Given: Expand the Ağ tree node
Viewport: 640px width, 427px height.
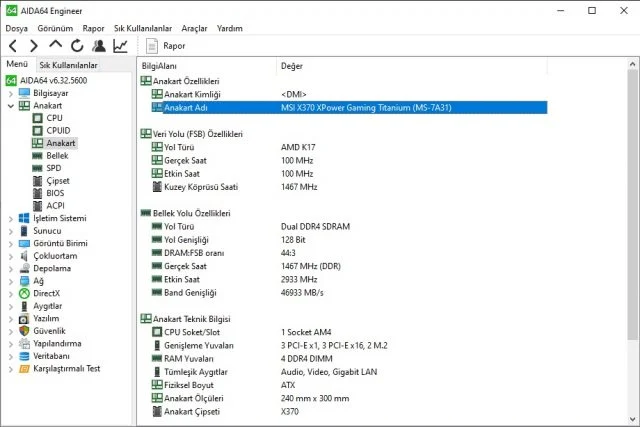Looking at the screenshot, I should tap(11, 282).
